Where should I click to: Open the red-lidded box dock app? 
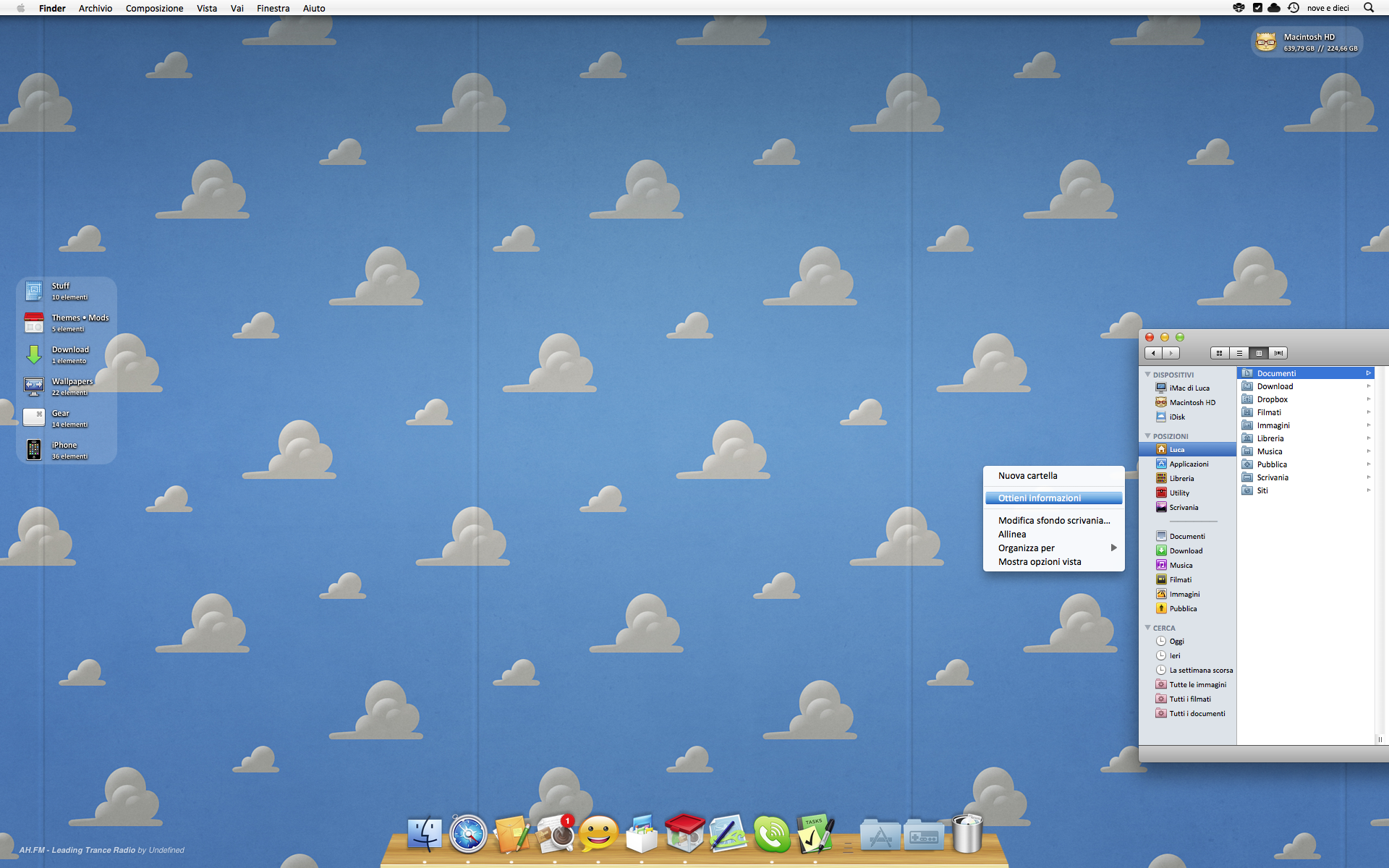point(685,834)
